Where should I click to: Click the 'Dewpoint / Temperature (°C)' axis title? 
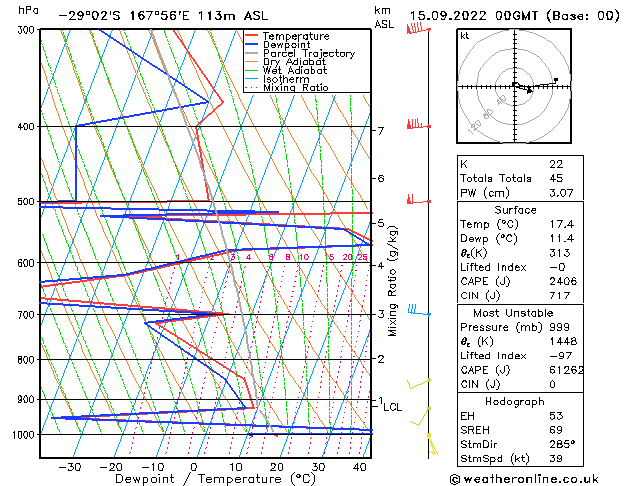click(x=215, y=479)
